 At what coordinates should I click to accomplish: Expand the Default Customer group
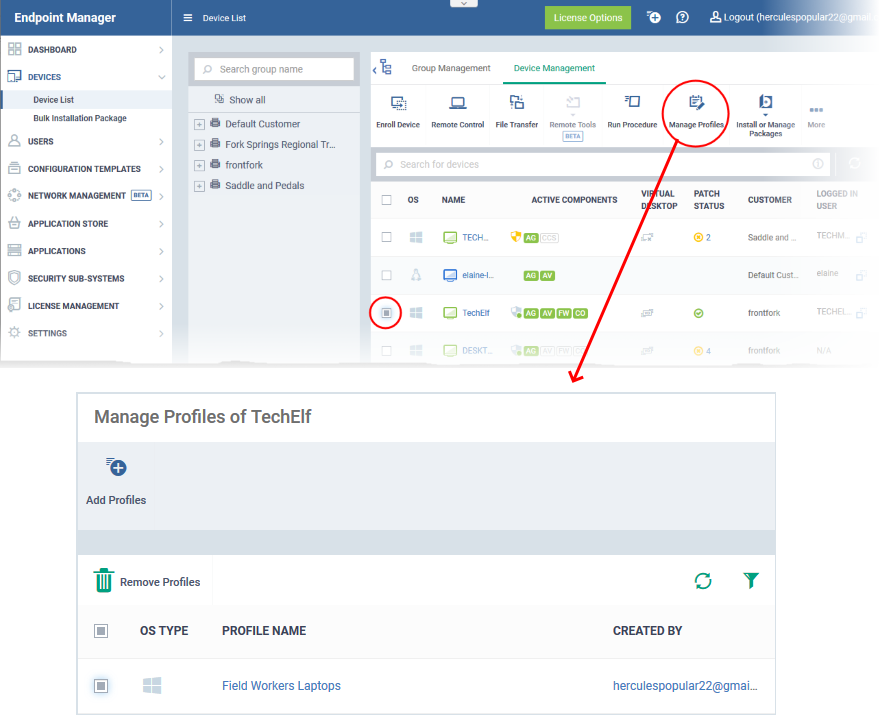point(199,124)
